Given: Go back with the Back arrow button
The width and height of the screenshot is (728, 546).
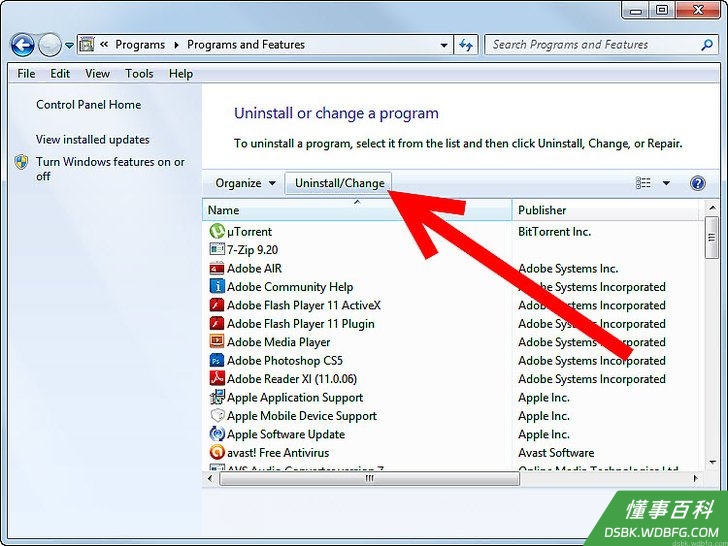Looking at the screenshot, I should tap(22, 45).
